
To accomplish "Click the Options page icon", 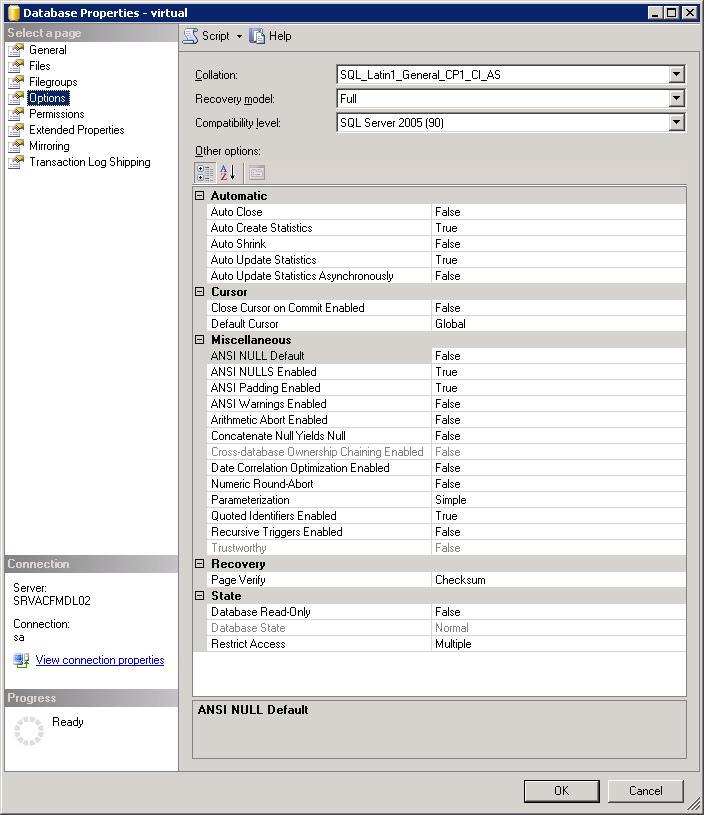I will pyautogui.click(x=16, y=98).
